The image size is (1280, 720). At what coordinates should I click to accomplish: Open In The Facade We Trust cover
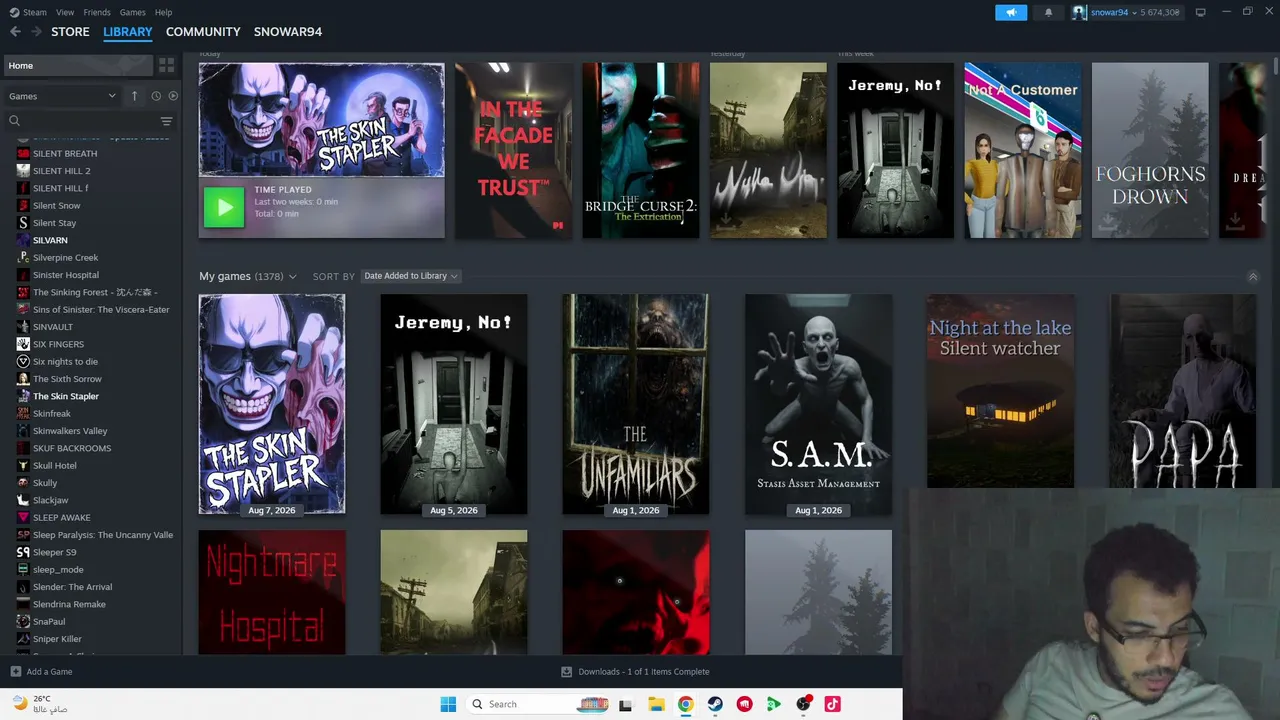coord(514,151)
